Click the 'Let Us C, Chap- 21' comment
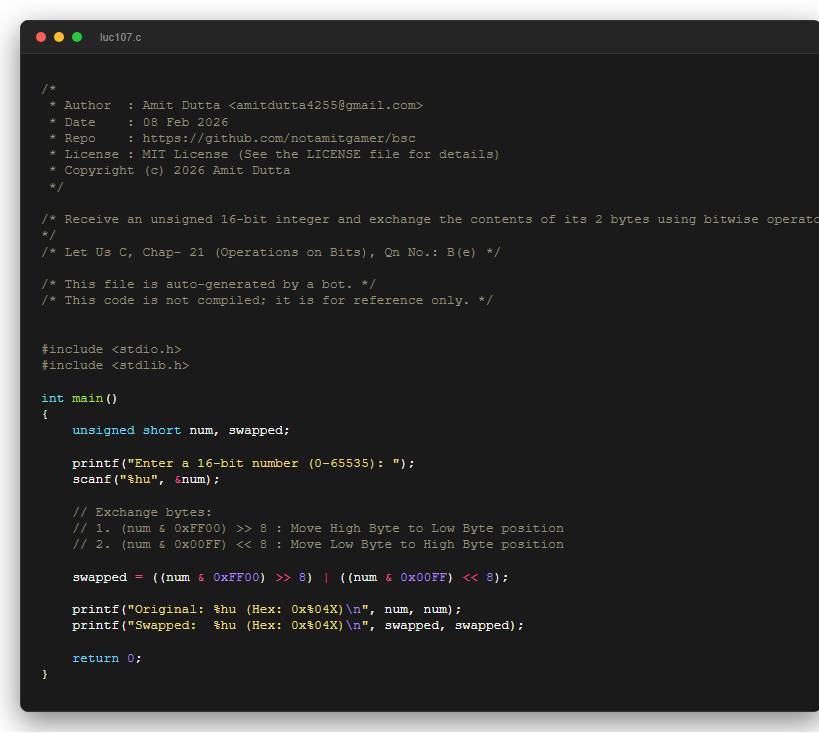819x733 pixels. click(271, 252)
